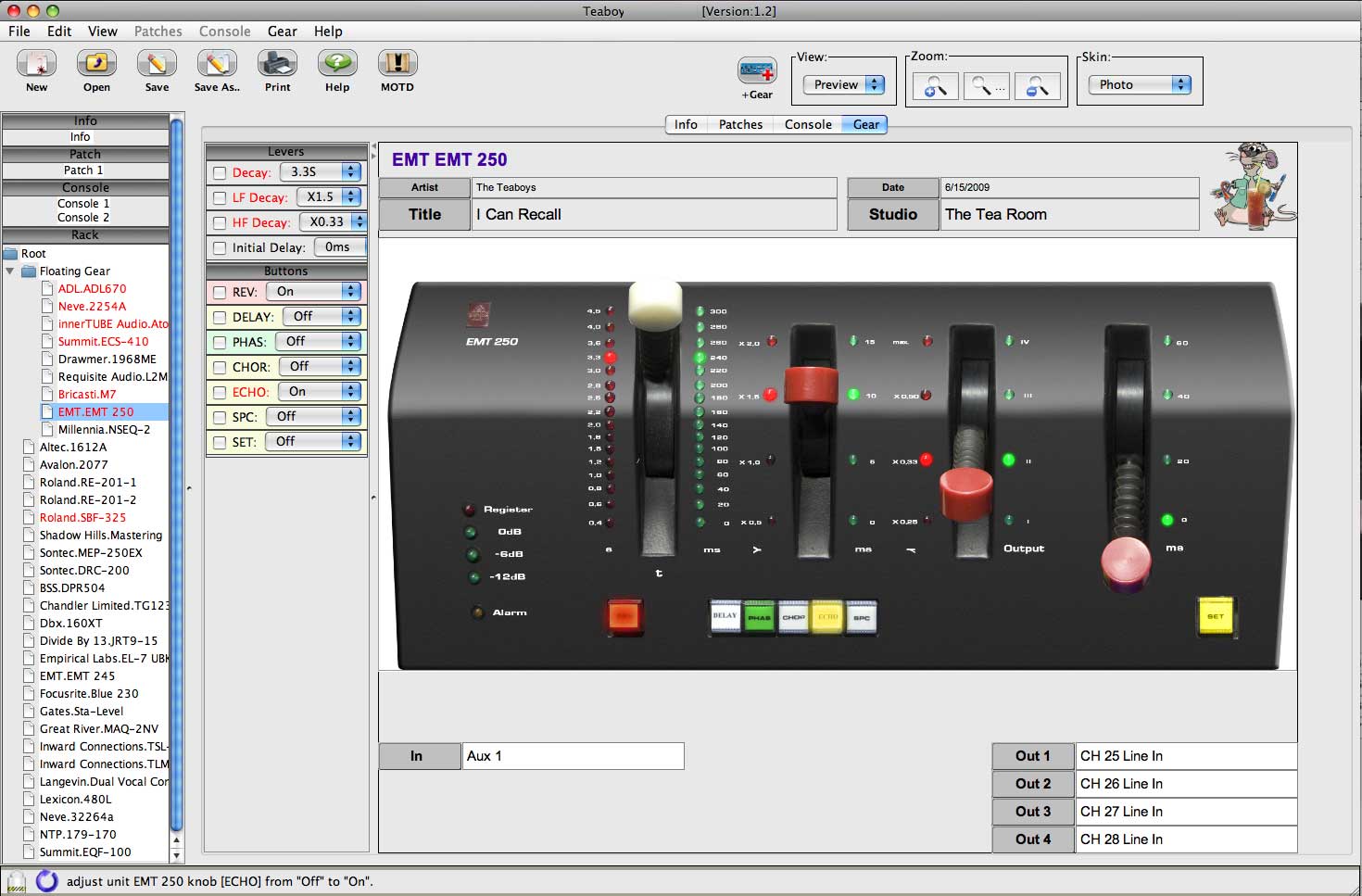Click the Print toolbar icon

(x=277, y=64)
